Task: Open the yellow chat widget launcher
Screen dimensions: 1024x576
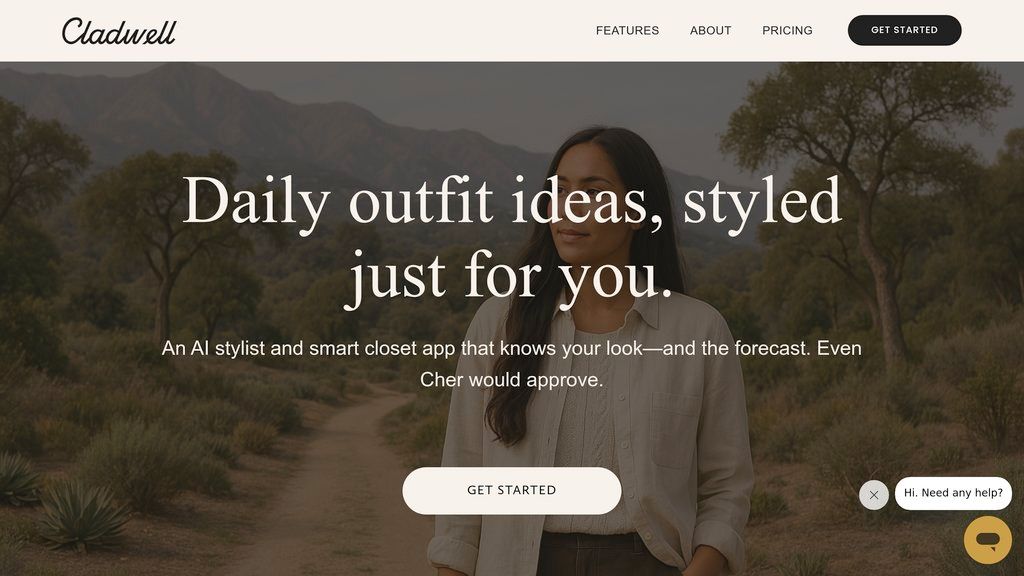Action: pos(987,540)
